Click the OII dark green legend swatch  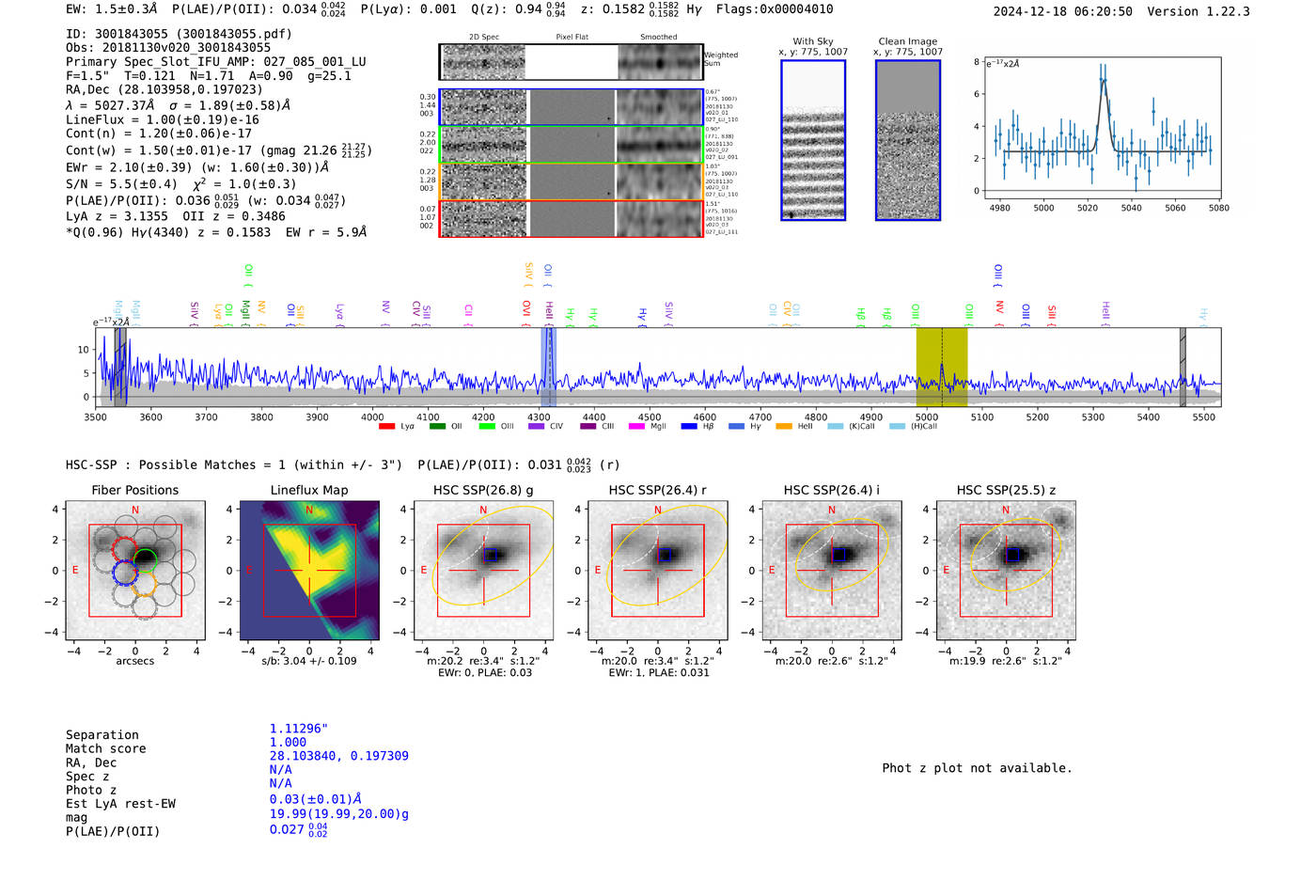click(x=437, y=427)
